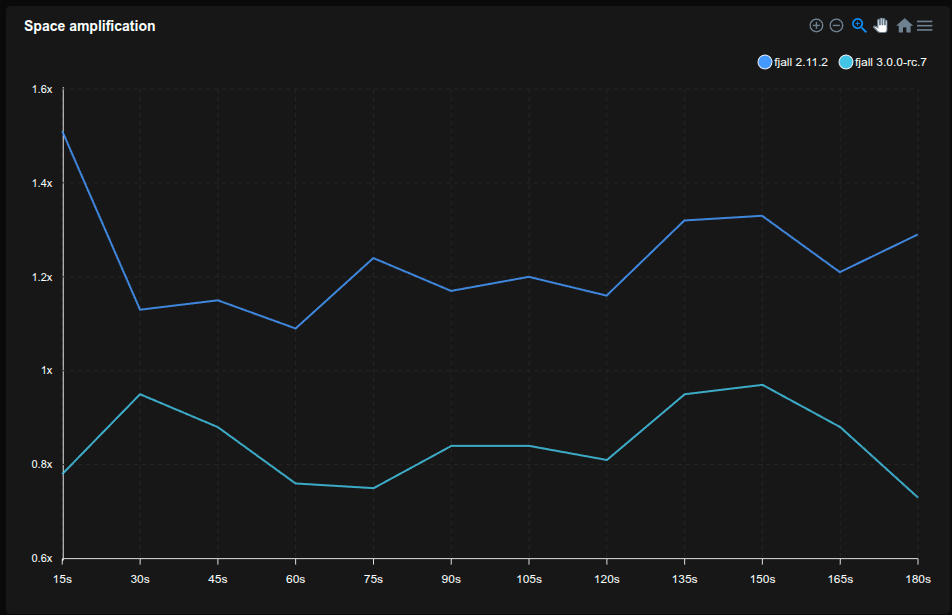Viewport: 952px width, 615px height.
Task: Click the 1.6x y-axis label
Action: 41,90
